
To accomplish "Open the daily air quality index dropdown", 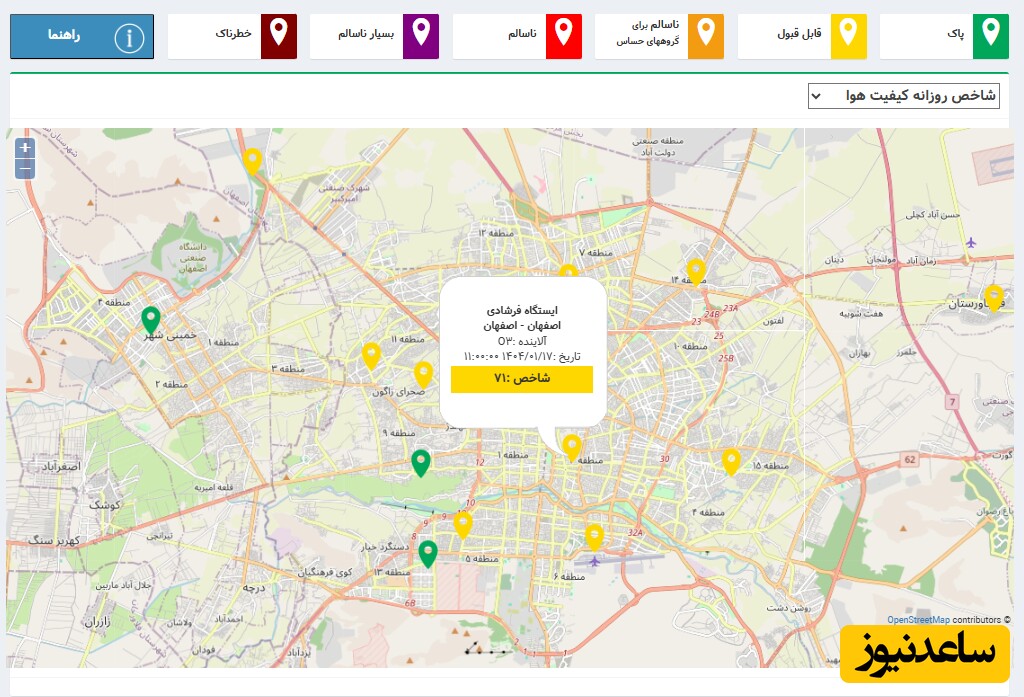I will point(903,96).
